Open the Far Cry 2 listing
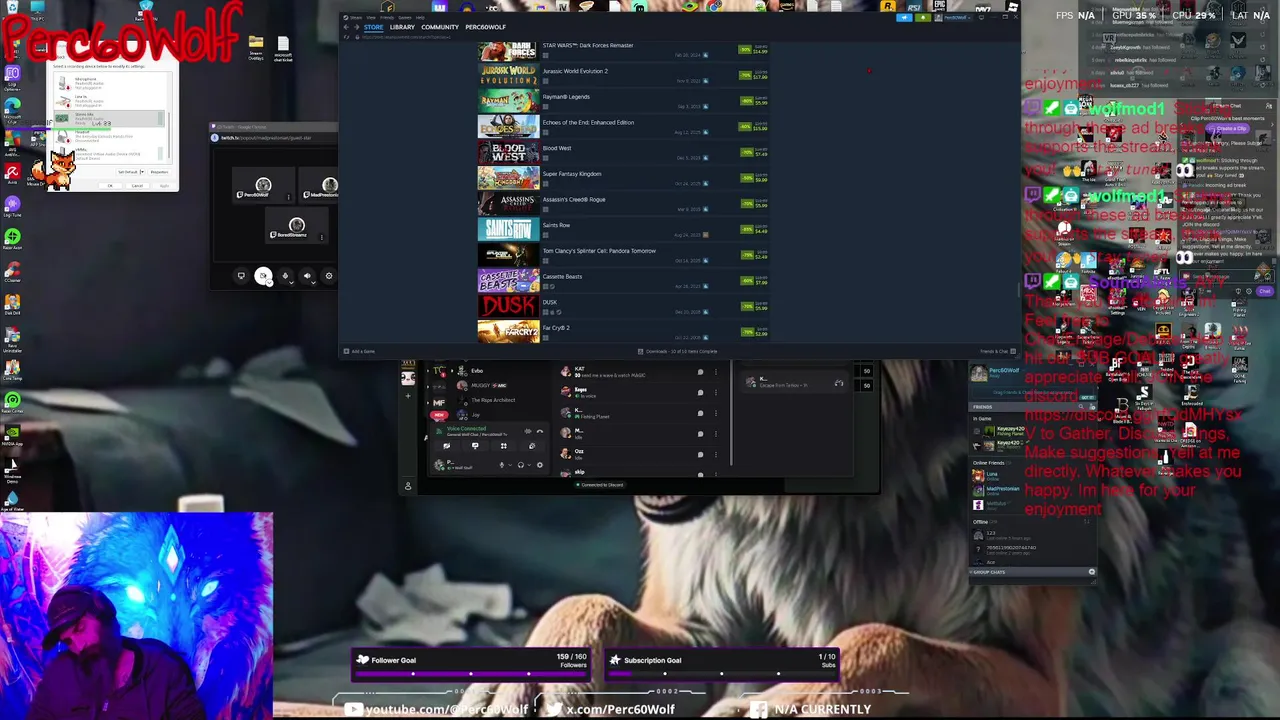The height and width of the screenshot is (720, 1280). [x=625, y=331]
